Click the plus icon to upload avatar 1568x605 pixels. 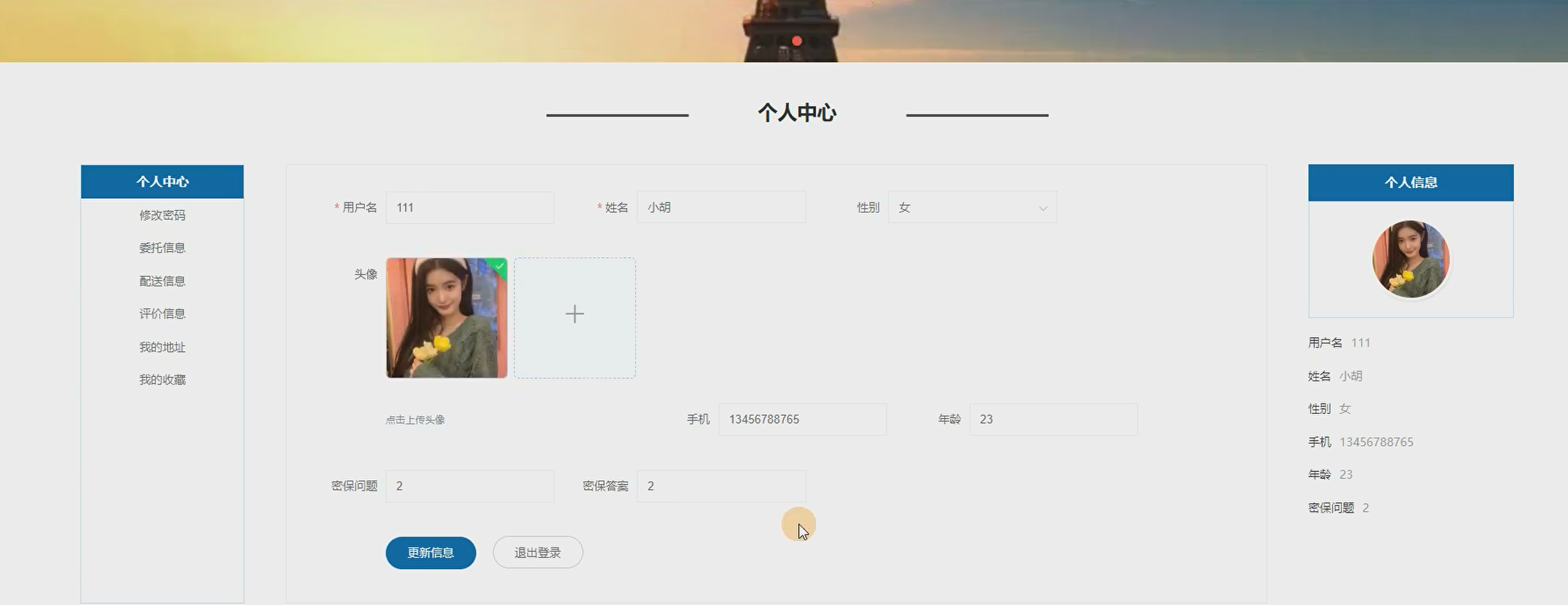(575, 314)
